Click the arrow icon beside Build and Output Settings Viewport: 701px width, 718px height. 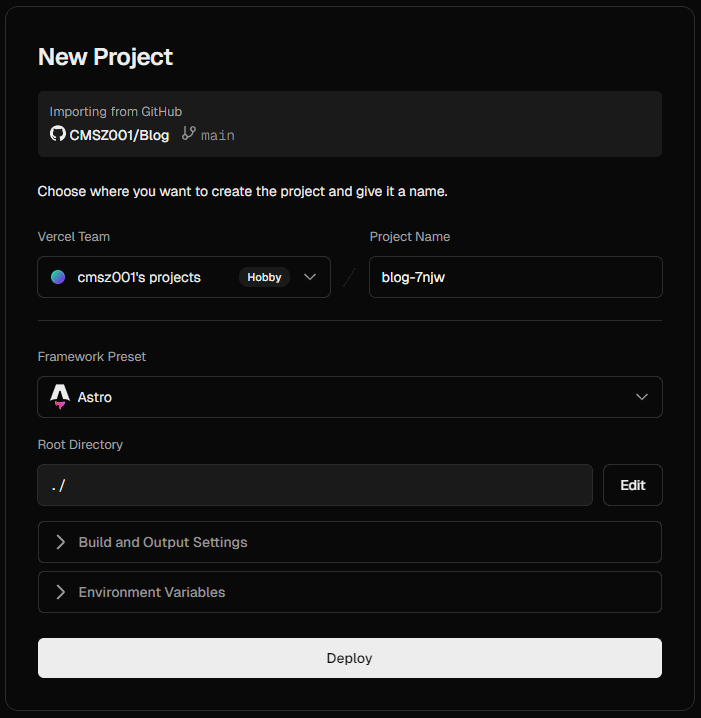60,542
